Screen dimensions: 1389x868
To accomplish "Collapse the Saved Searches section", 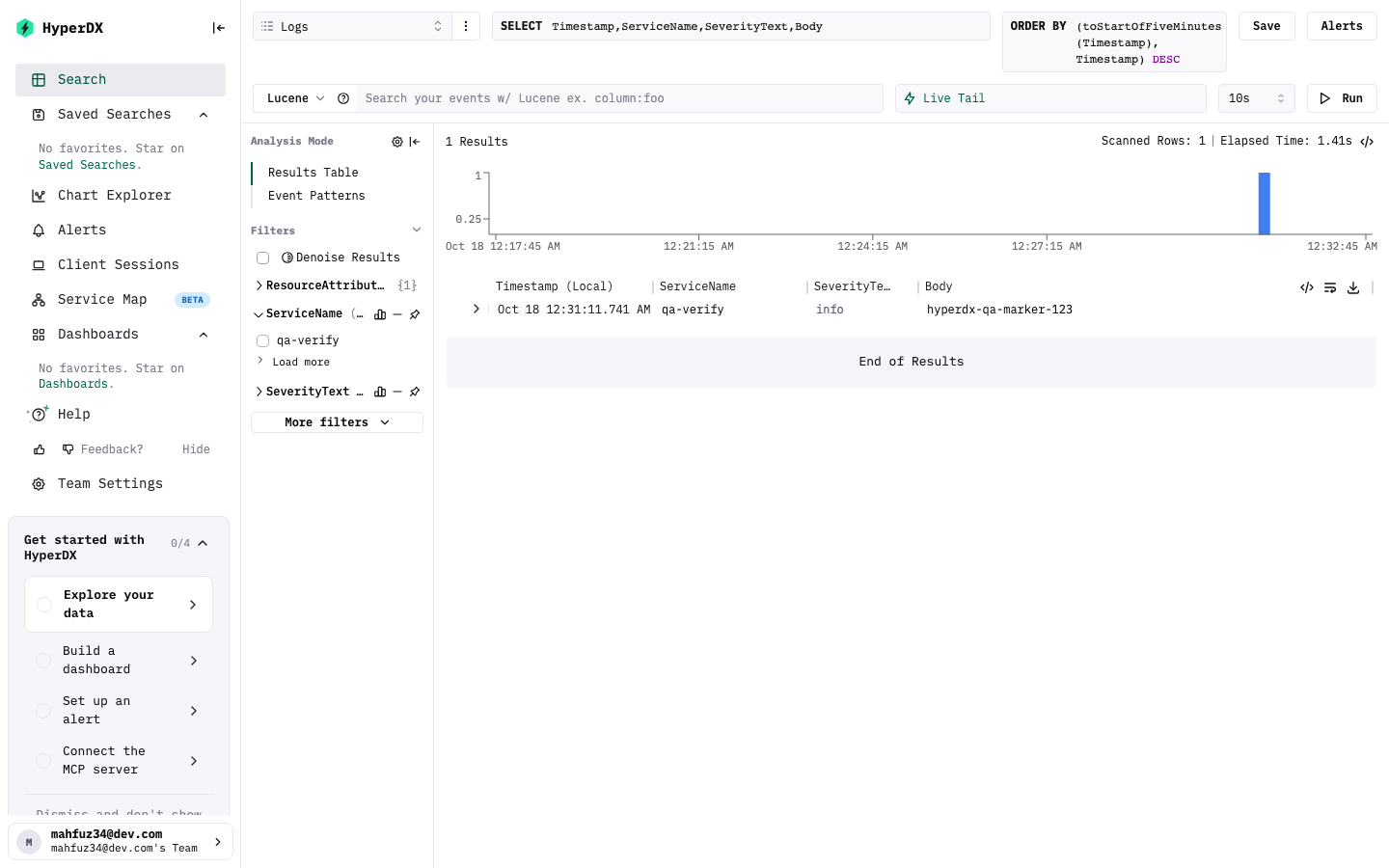I will (204, 115).
